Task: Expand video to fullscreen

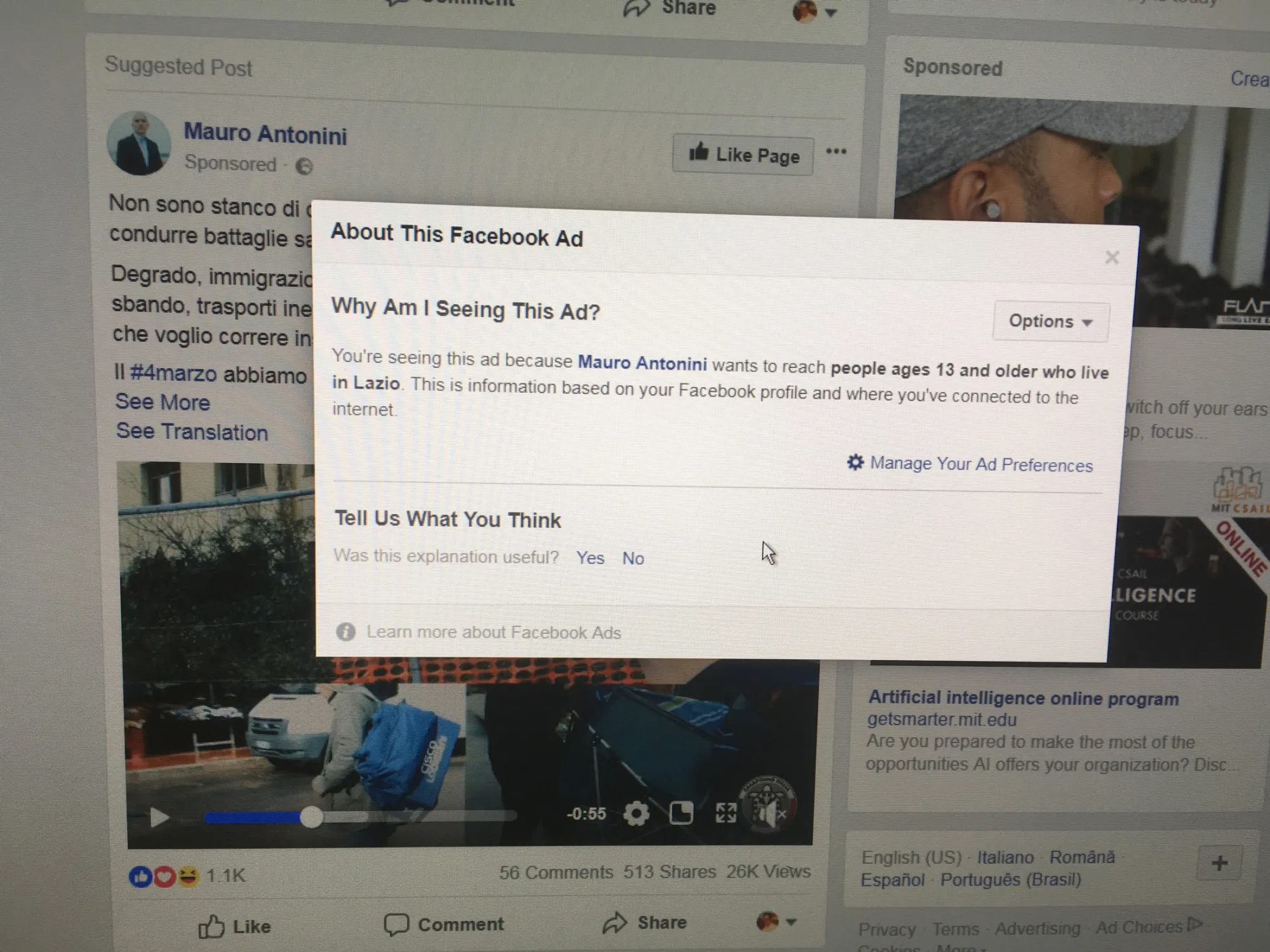Action: [x=725, y=812]
